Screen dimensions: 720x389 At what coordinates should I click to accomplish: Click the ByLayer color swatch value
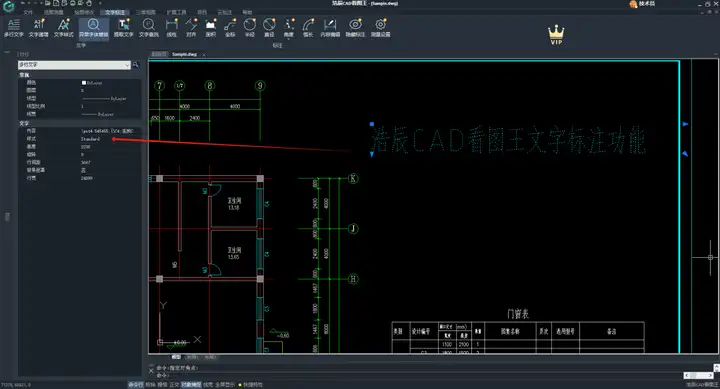92,83
